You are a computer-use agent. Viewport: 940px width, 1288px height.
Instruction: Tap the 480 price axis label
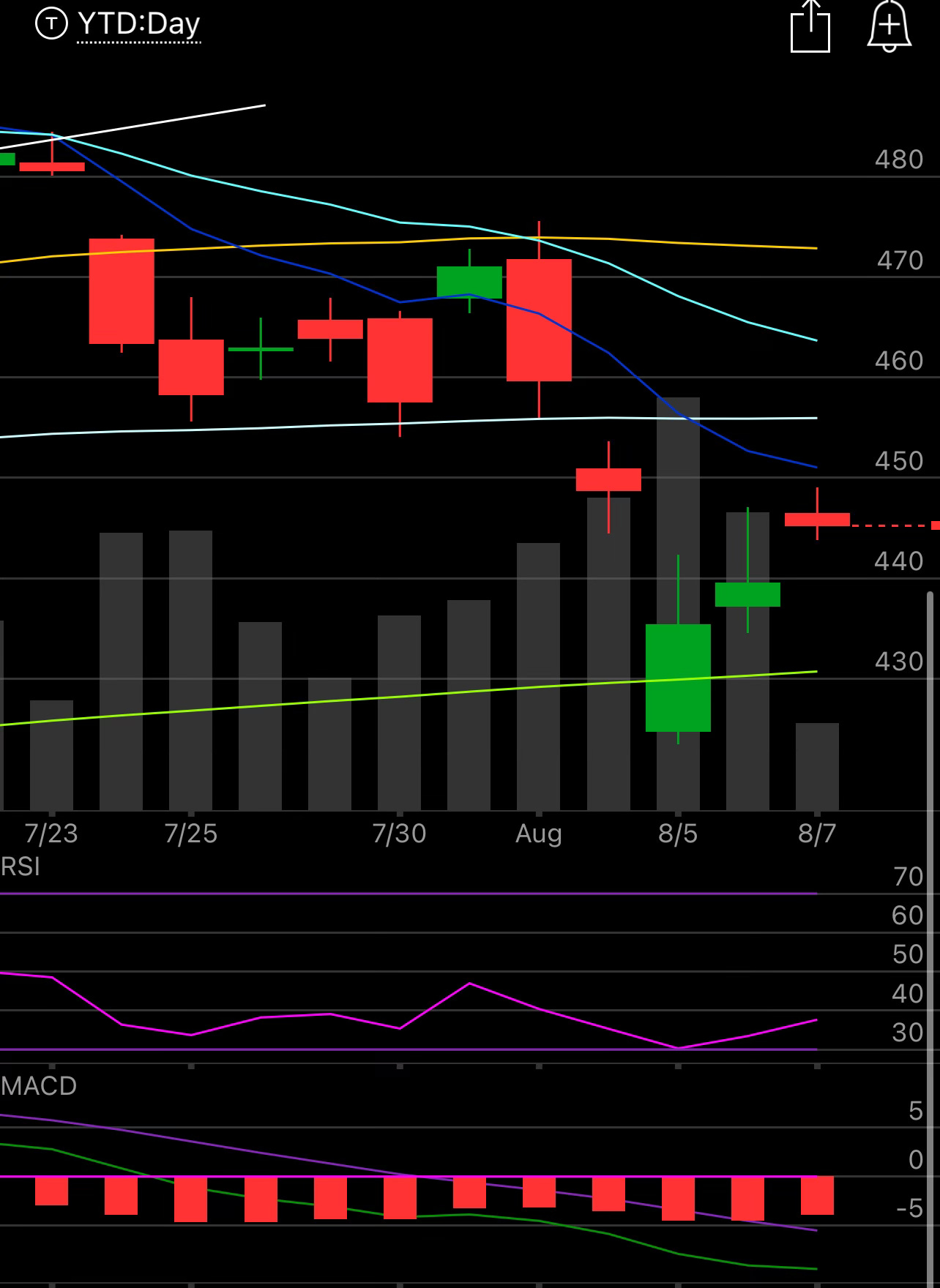tap(899, 160)
